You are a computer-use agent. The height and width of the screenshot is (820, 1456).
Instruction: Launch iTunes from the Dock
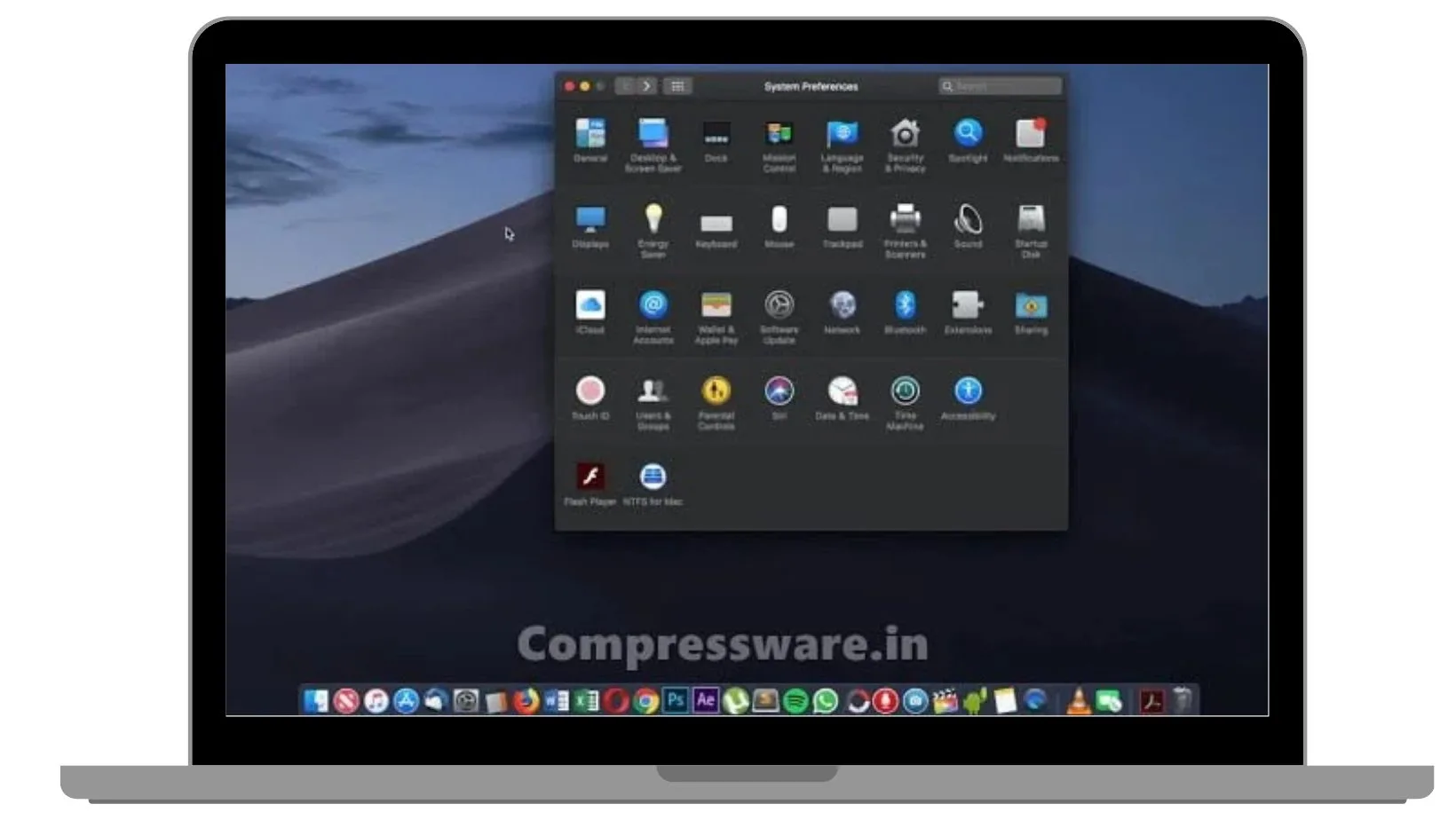(x=376, y=701)
